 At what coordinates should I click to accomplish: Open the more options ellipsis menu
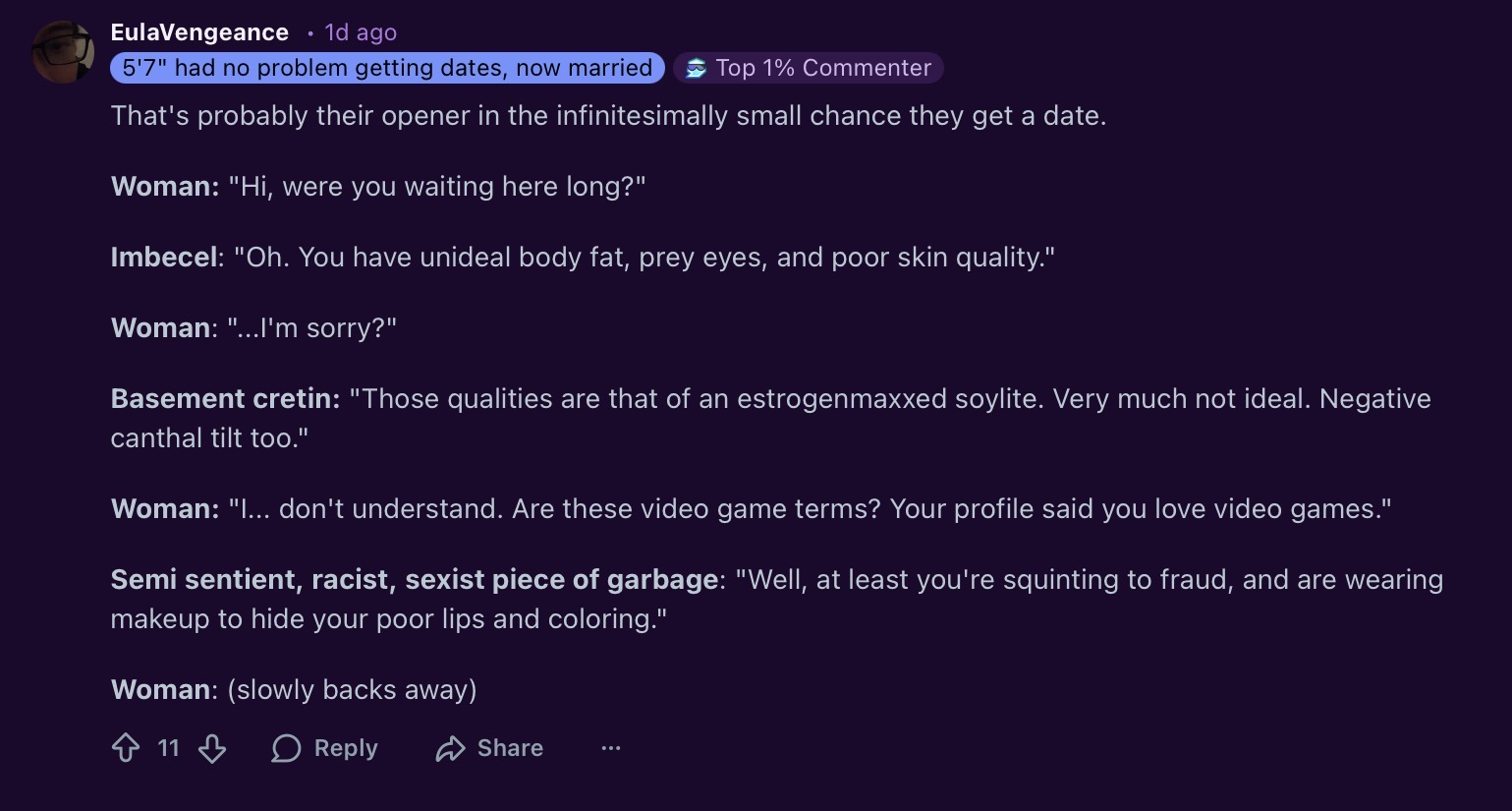(x=611, y=748)
